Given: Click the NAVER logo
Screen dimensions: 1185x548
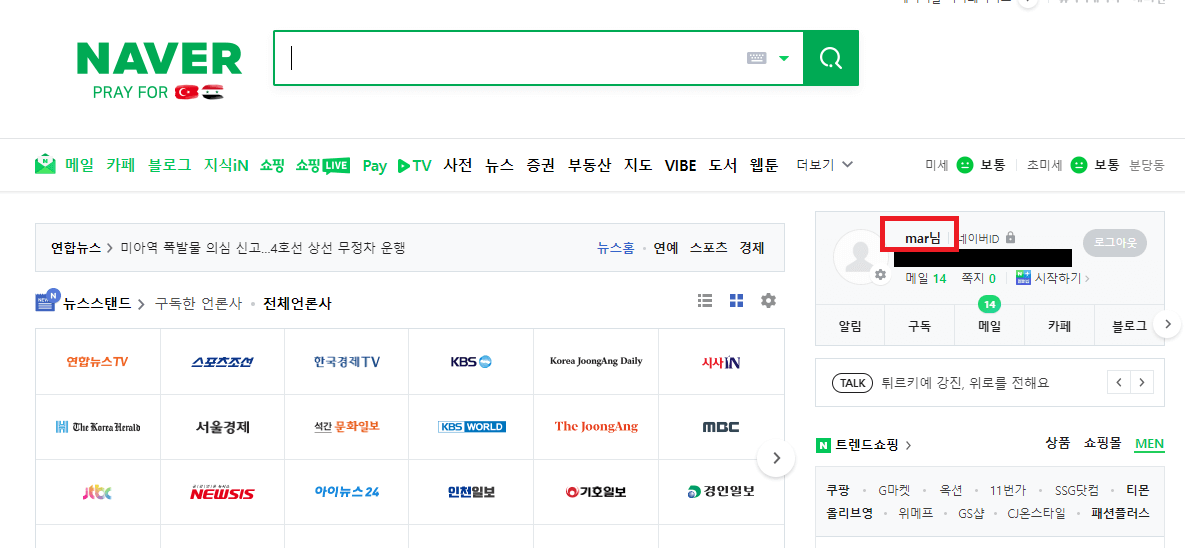Looking at the screenshot, I should [x=159, y=58].
